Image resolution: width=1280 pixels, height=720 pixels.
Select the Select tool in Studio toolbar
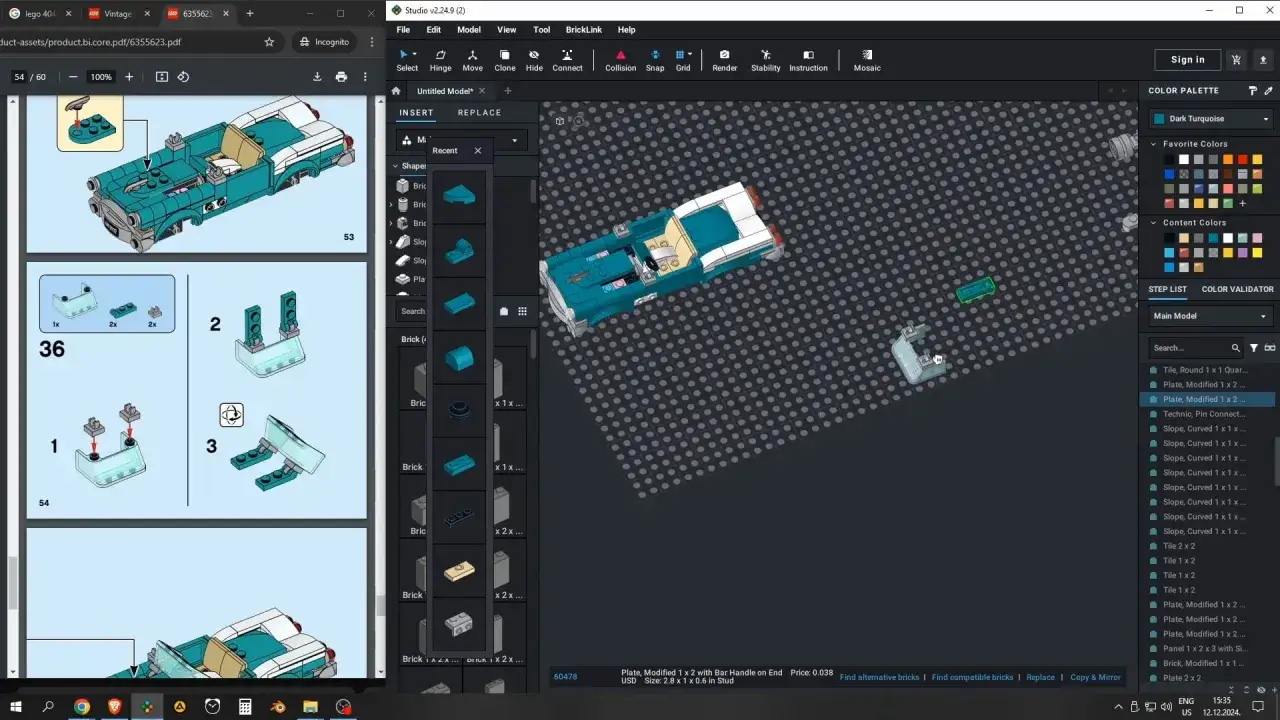pyautogui.click(x=407, y=61)
